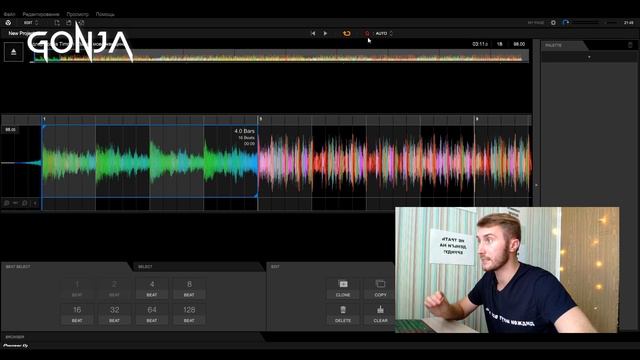640x360 pixels.
Task: Open the EDIT mode dropdown
Action: click(x=31, y=23)
